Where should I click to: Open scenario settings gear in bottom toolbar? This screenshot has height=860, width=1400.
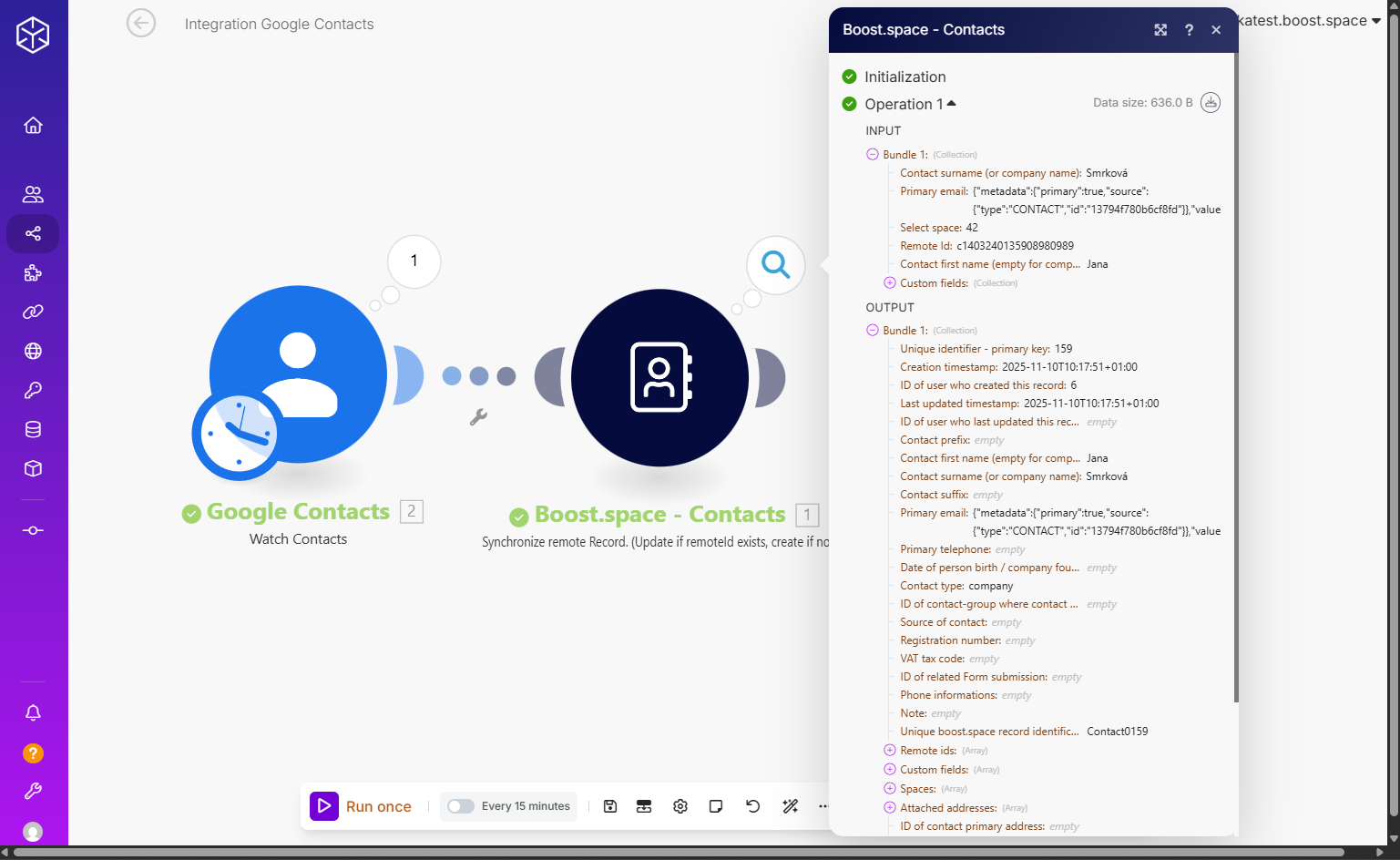coord(680,806)
